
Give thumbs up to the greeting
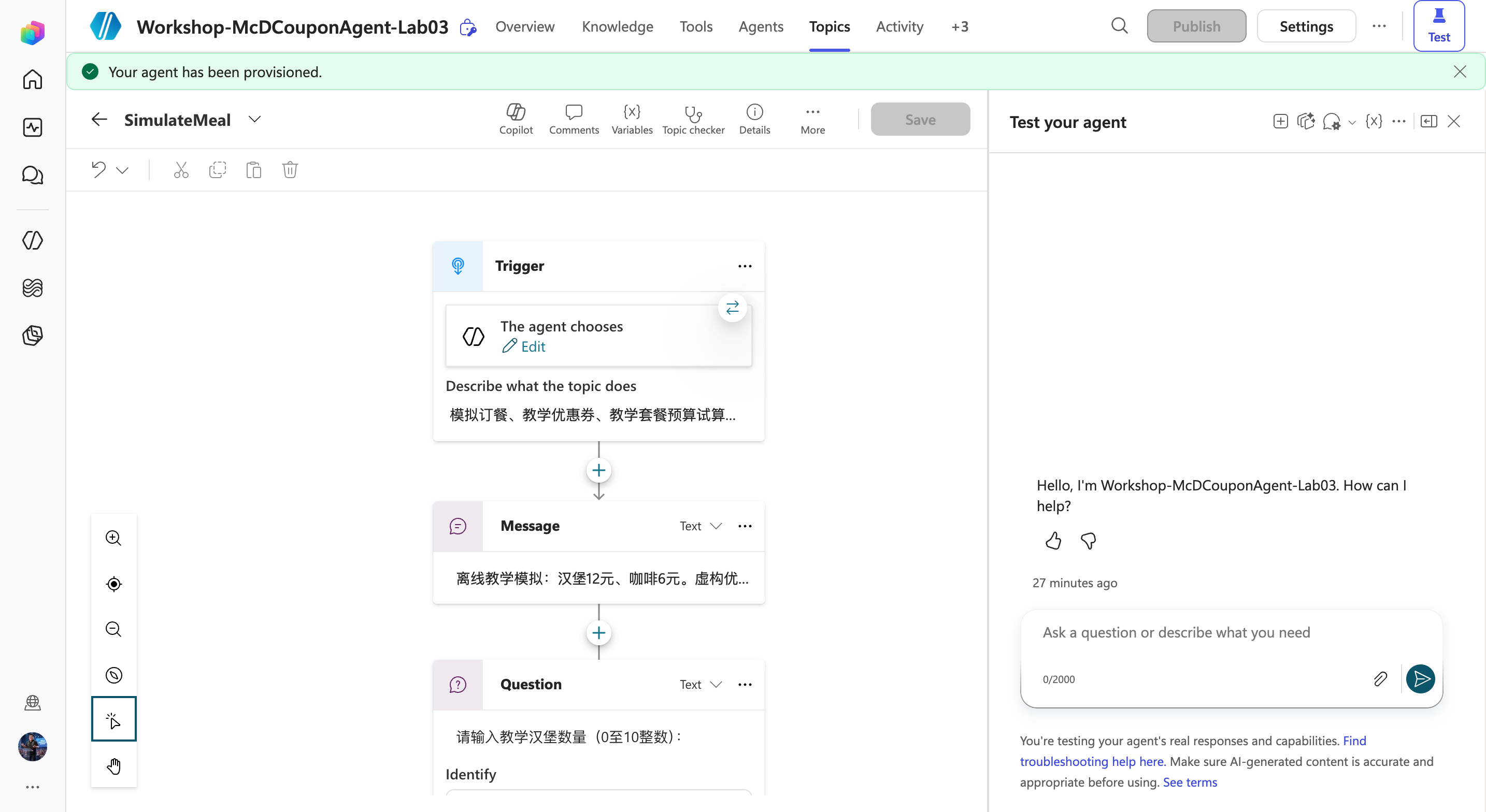pyautogui.click(x=1053, y=541)
